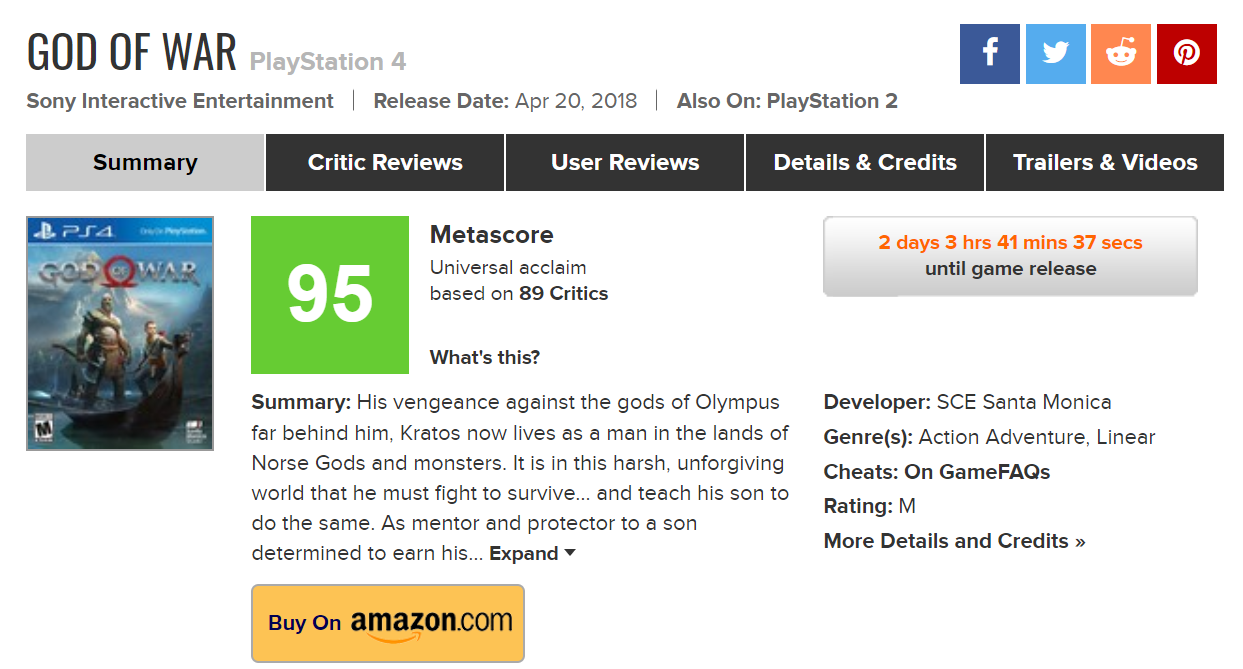Click the game release countdown box
Image resolution: width=1243 pixels, height=669 pixels.
point(1010,256)
